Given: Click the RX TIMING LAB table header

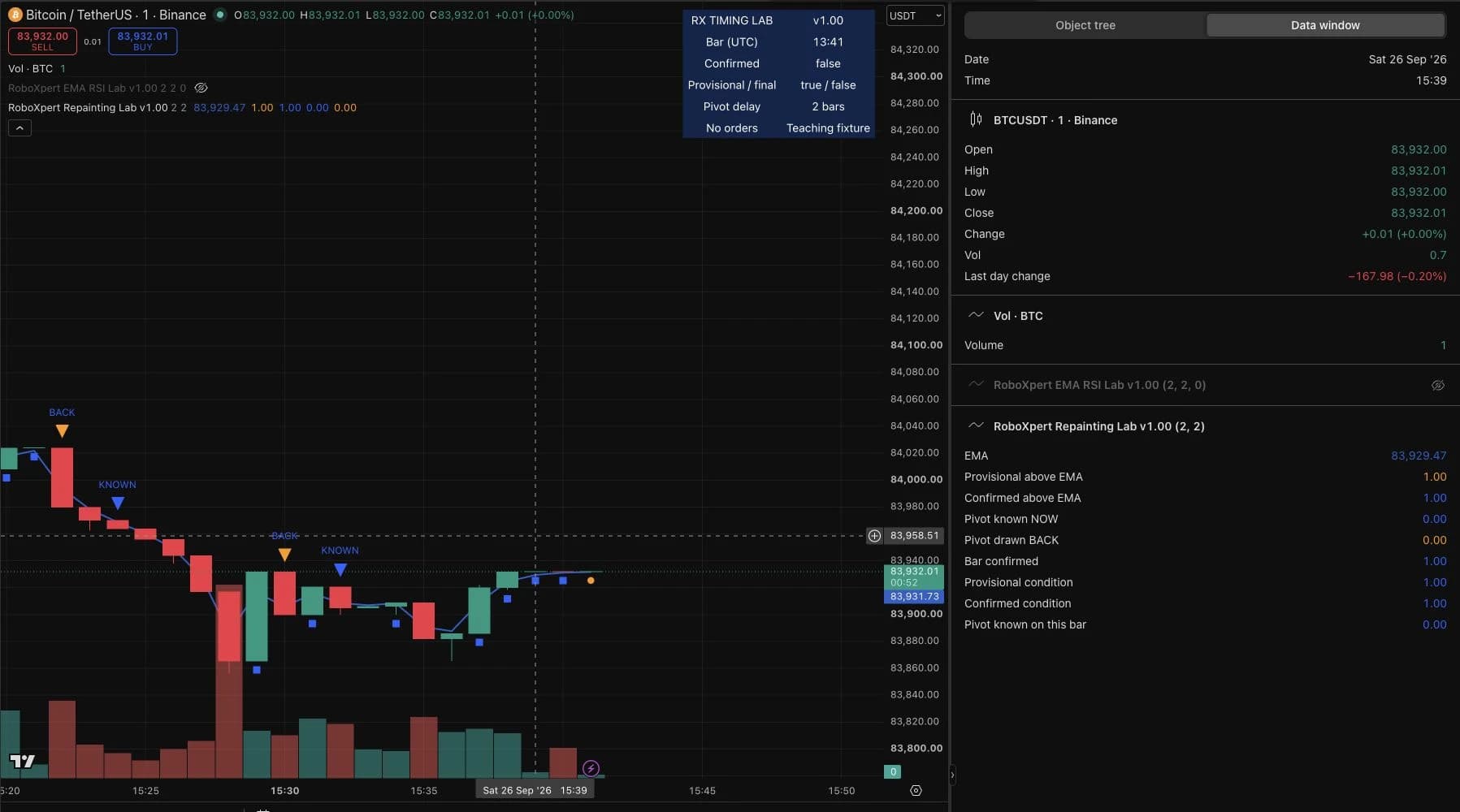Looking at the screenshot, I should click(x=732, y=20).
